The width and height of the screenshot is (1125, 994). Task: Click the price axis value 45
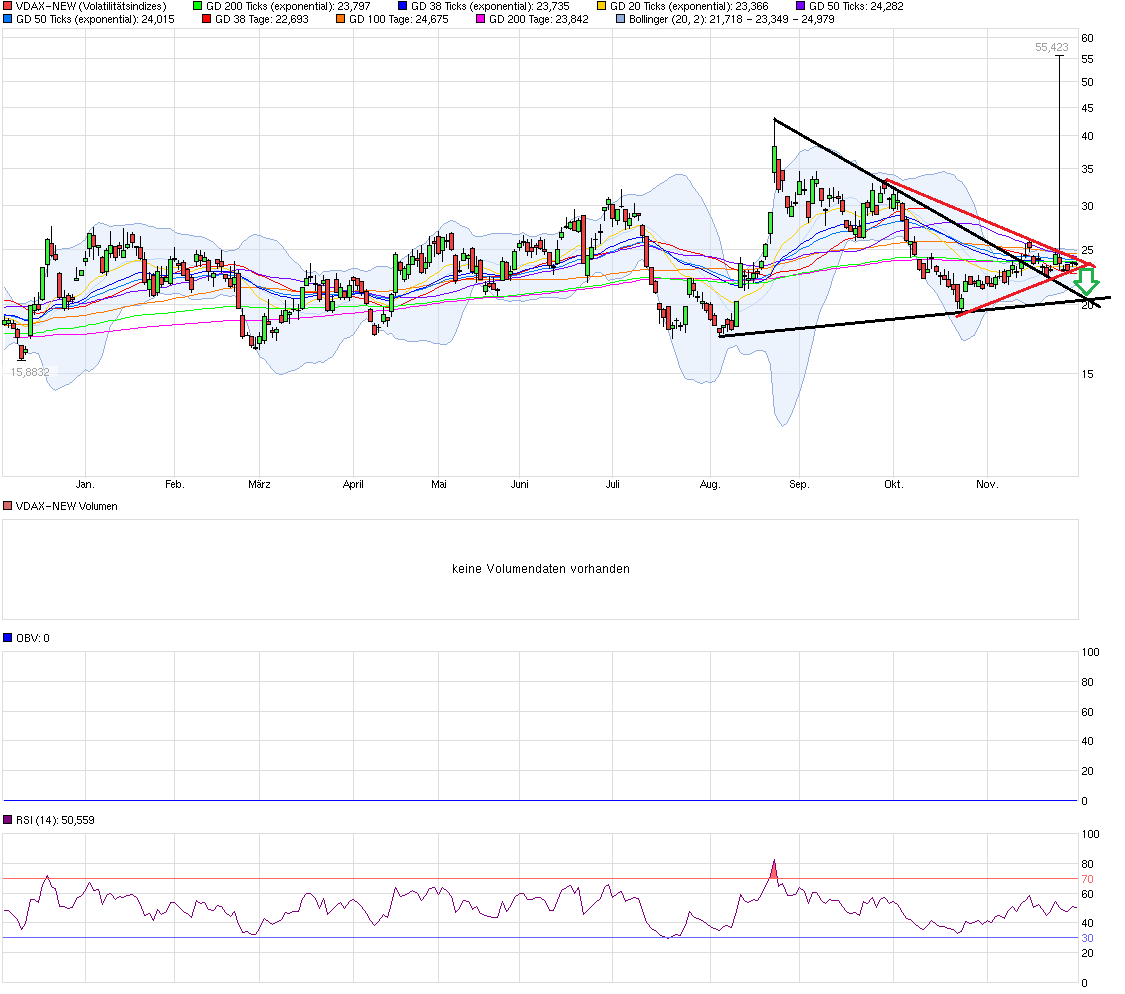click(x=1088, y=108)
